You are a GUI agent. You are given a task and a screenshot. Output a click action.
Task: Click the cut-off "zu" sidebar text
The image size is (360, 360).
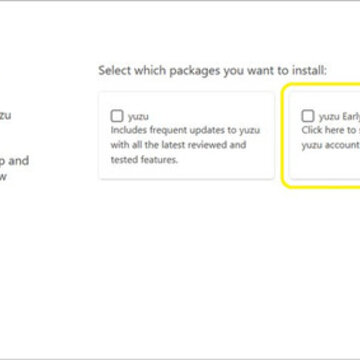pyautogui.click(x=5, y=115)
